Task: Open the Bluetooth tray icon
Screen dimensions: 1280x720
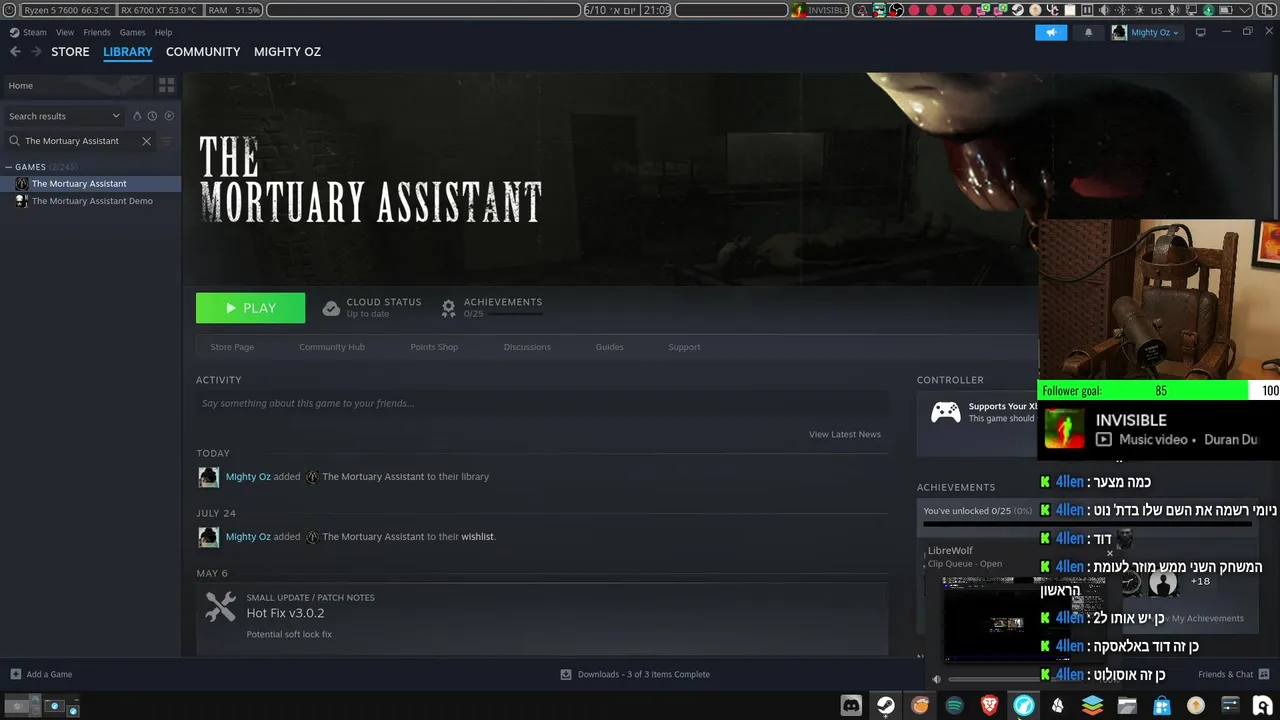Action: point(1122,10)
